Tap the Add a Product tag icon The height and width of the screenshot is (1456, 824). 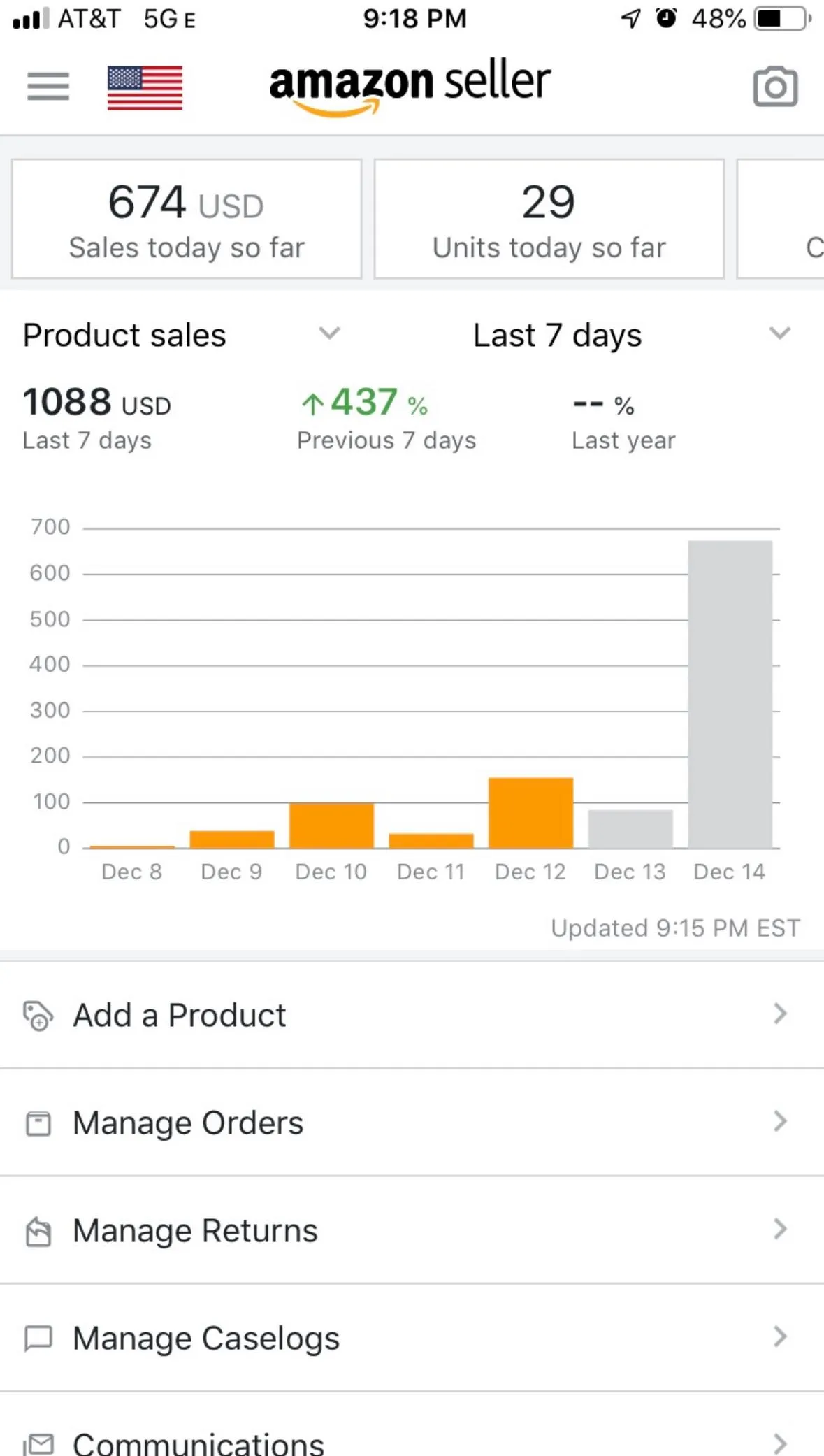click(x=38, y=1016)
